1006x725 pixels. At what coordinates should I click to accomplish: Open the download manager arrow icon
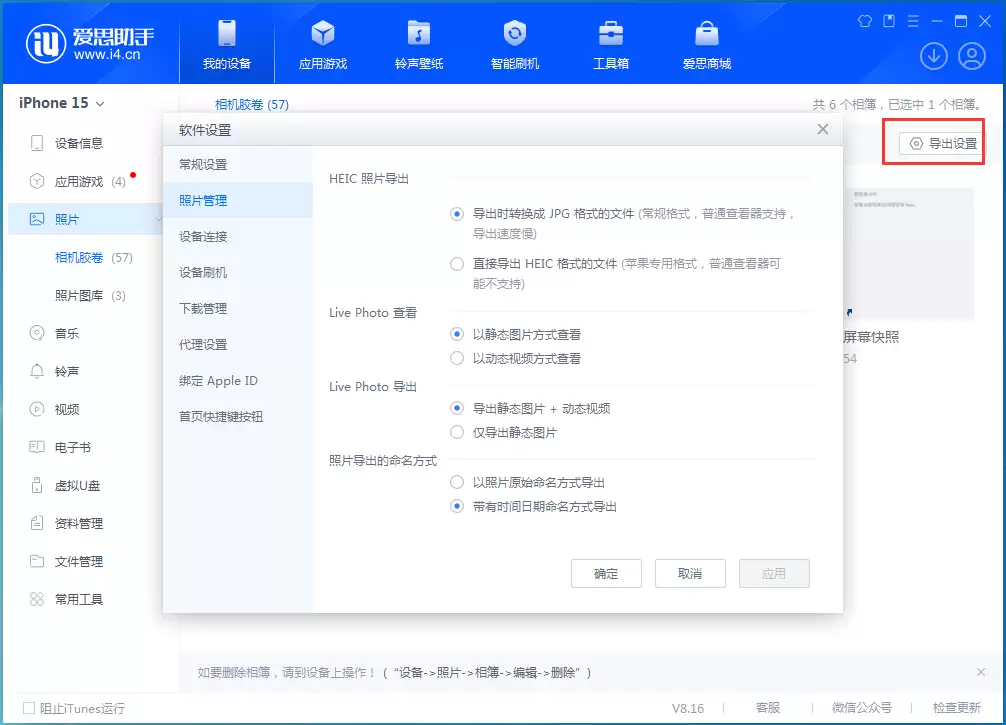pyautogui.click(x=934, y=56)
